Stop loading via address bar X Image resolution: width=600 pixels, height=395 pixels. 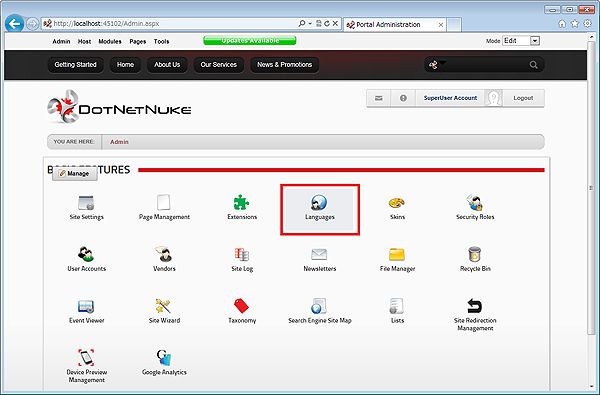point(335,23)
